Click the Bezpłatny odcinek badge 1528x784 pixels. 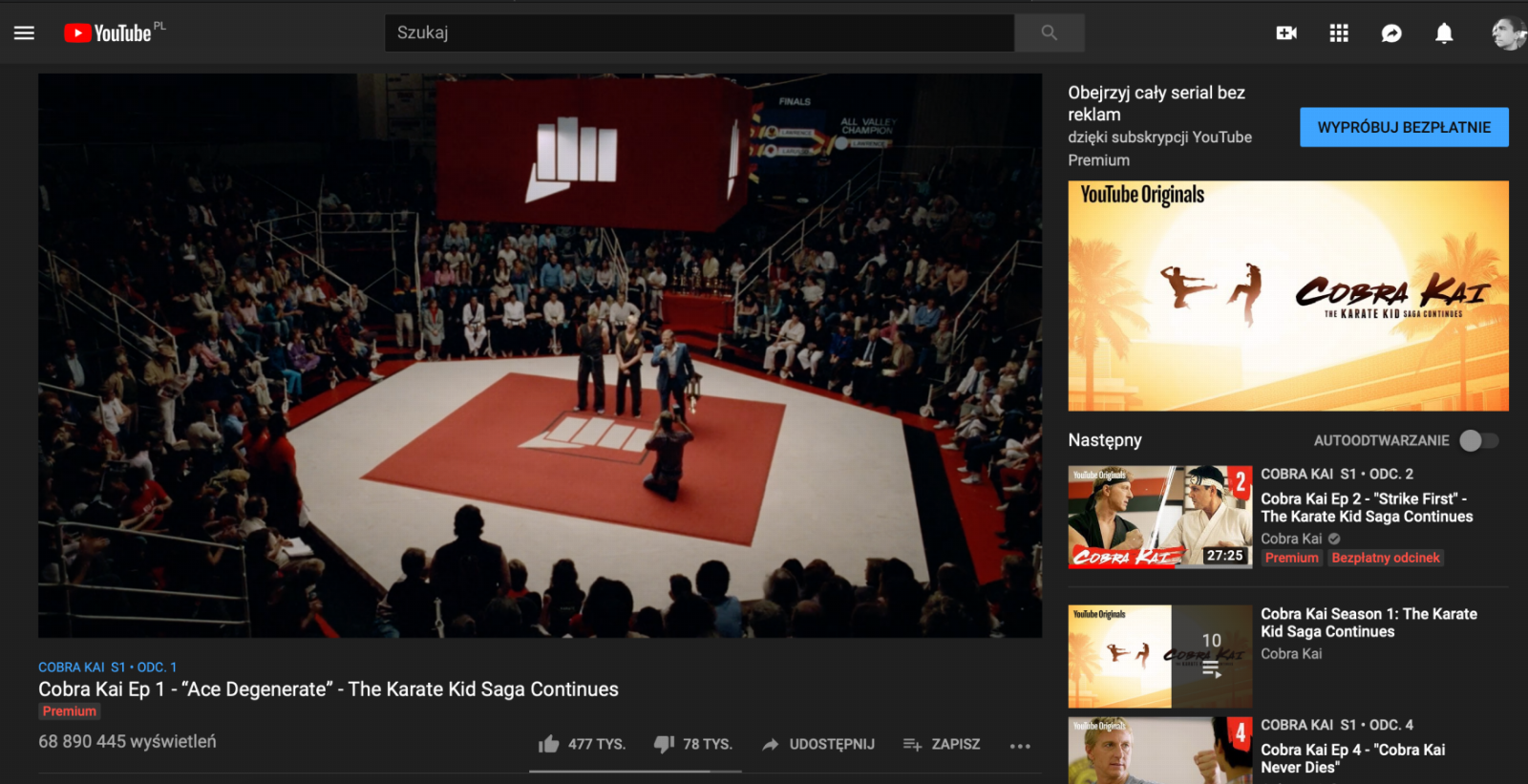(x=1386, y=558)
